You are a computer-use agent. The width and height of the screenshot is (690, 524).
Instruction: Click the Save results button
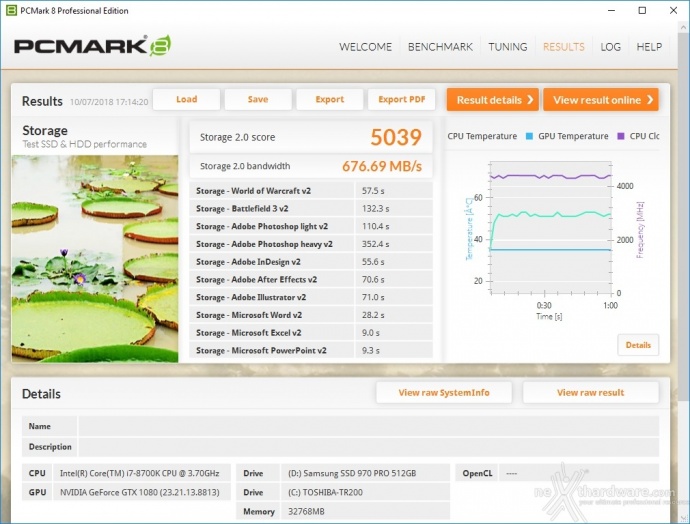258,99
